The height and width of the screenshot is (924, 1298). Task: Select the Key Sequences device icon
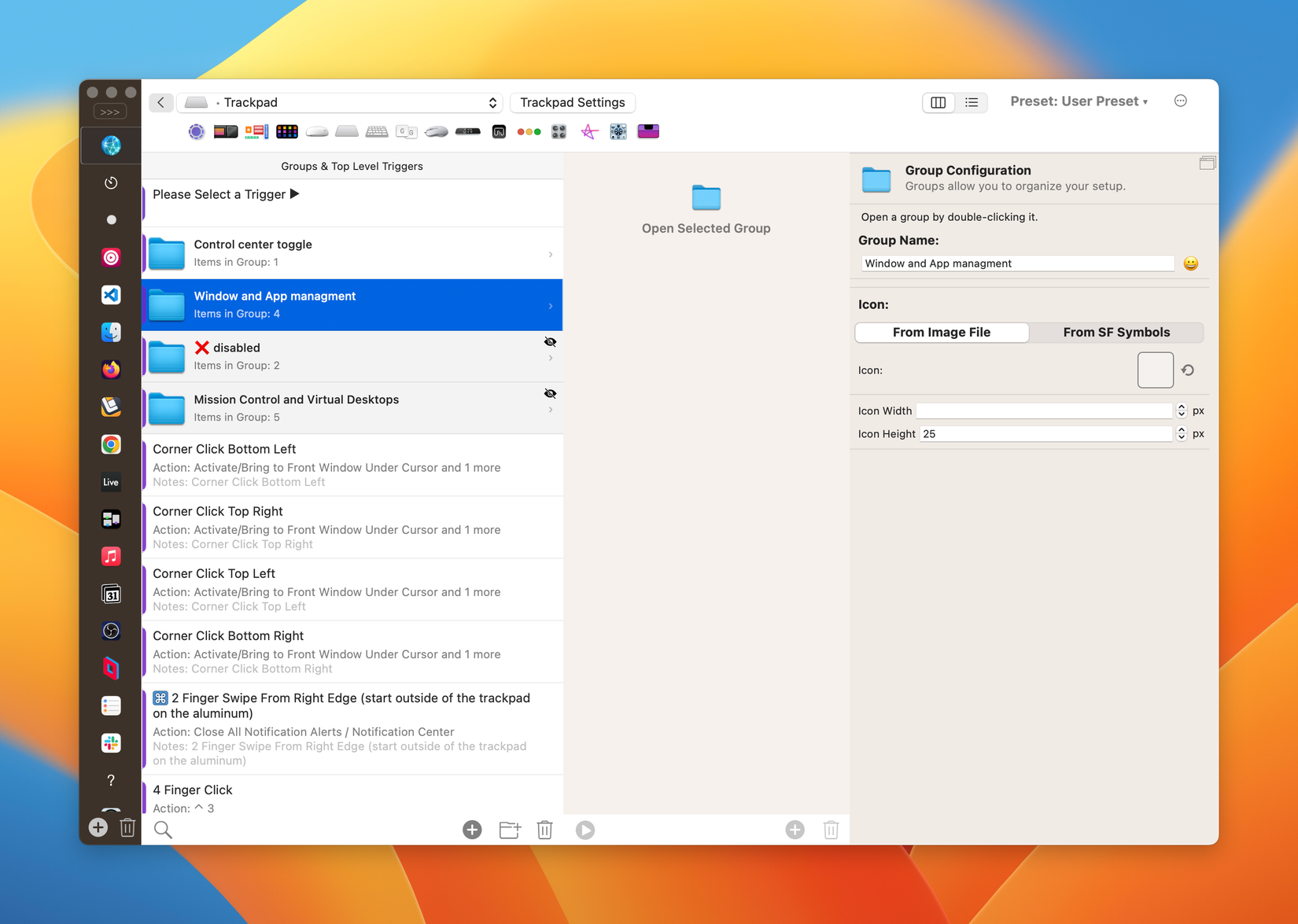[x=407, y=131]
